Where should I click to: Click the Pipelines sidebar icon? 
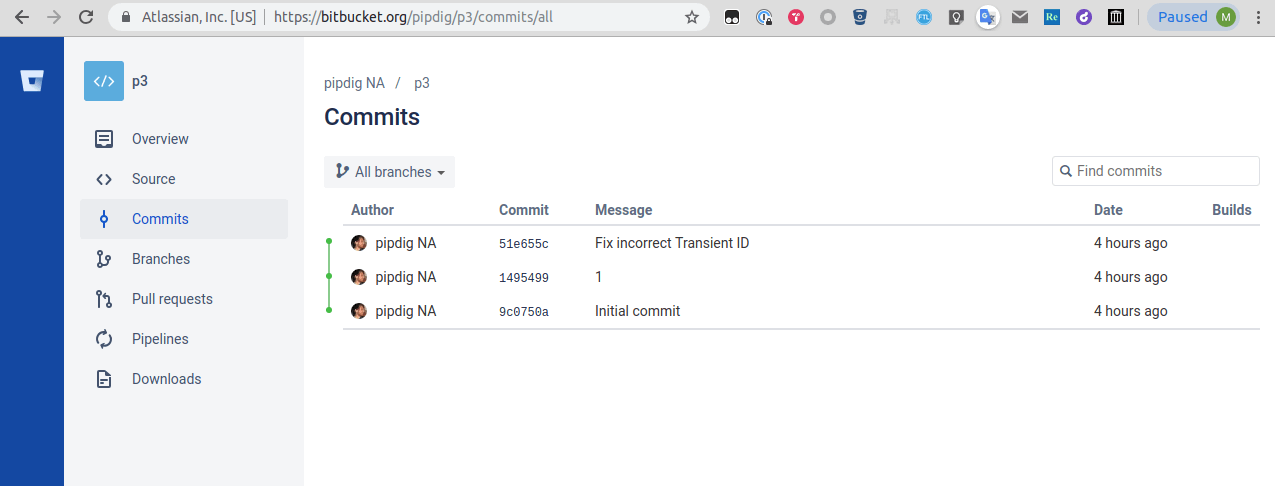click(104, 339)
